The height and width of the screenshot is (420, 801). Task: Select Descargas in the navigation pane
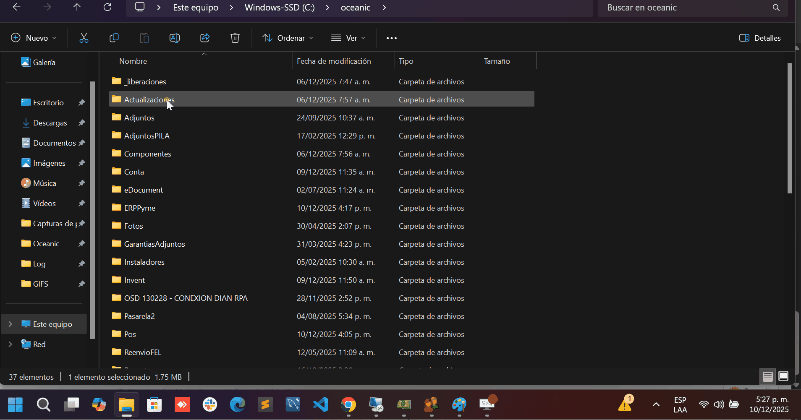point(49,123)
